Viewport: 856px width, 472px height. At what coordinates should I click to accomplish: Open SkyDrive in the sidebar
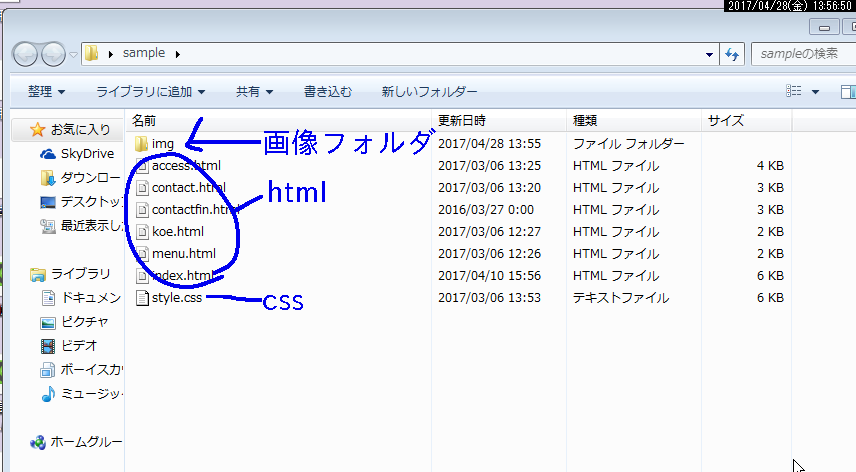point(77,154)
